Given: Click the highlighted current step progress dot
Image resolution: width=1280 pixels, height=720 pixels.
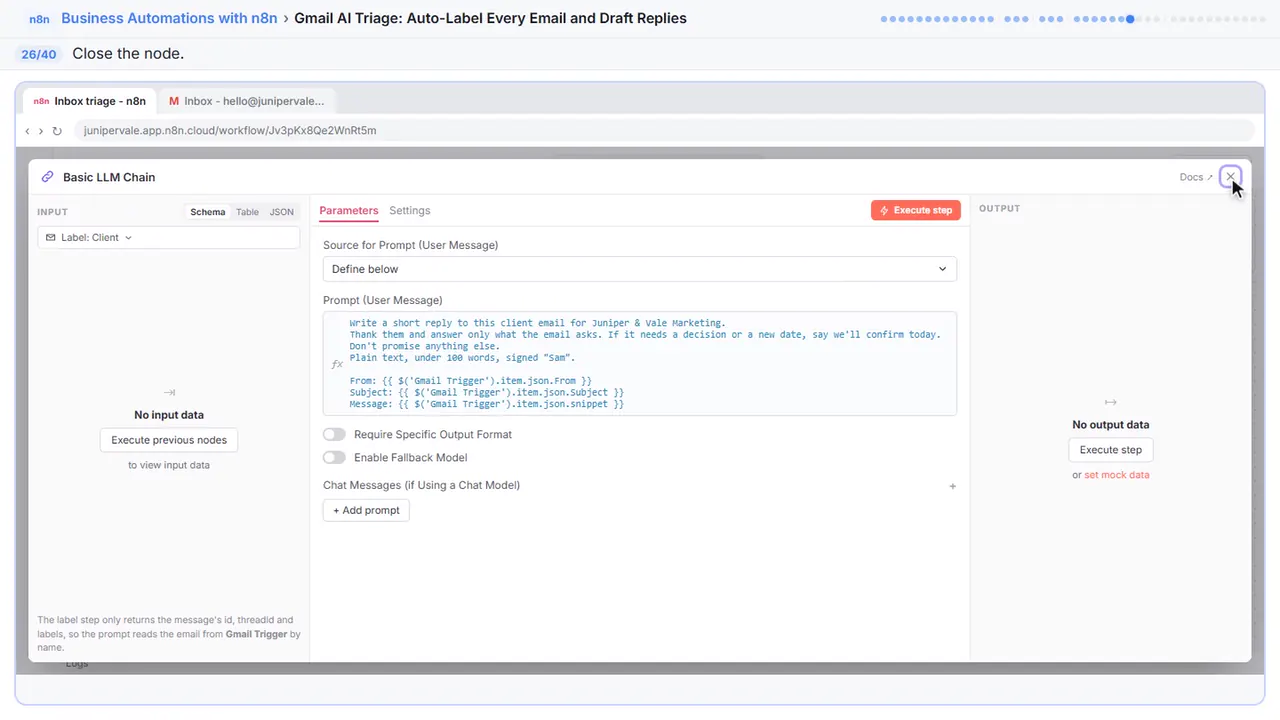Looking at the screenshot, I should click(1130, 18).
